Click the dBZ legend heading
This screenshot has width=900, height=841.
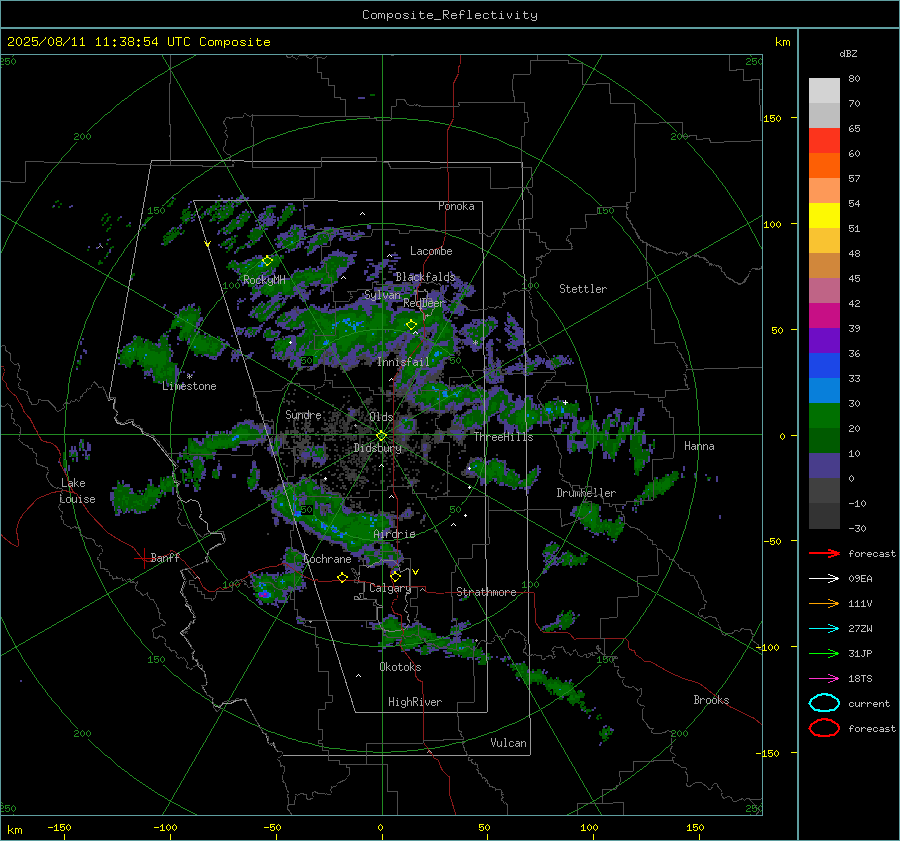(x=848, y=53)
